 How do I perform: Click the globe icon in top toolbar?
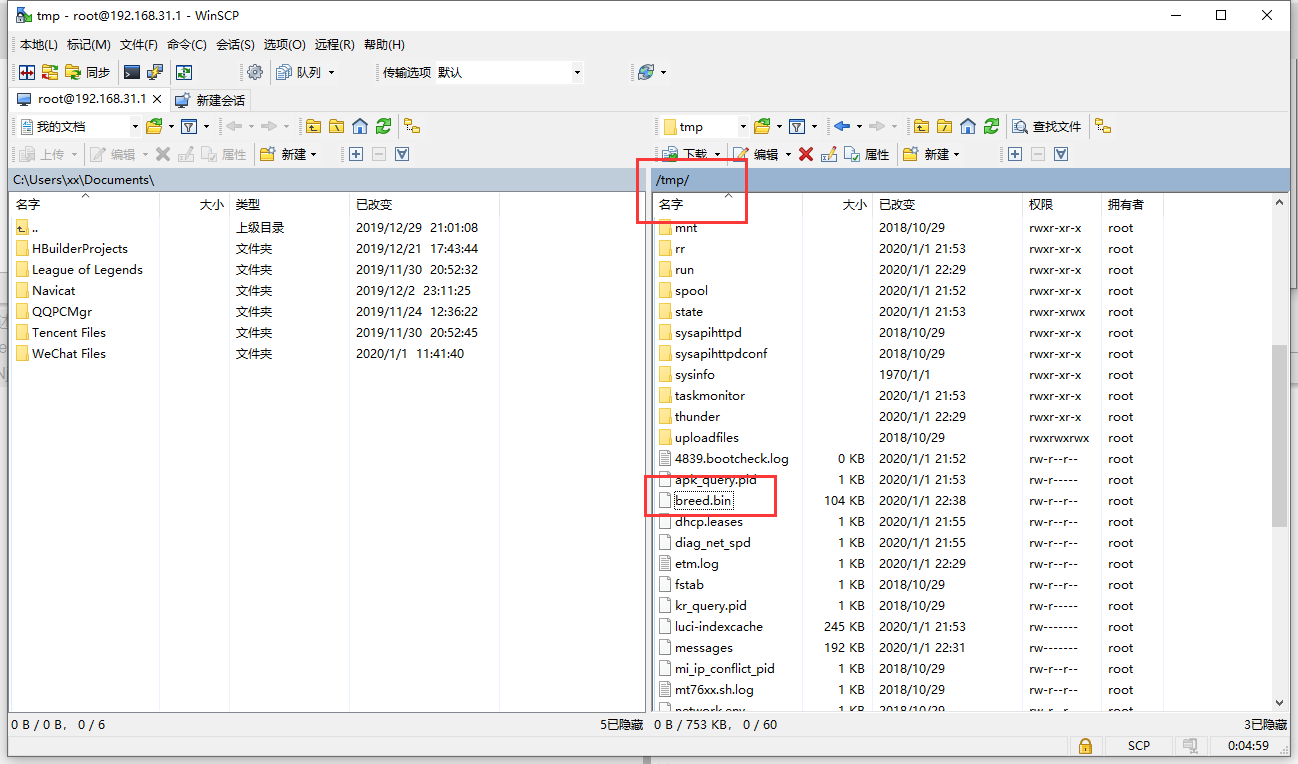646,72
